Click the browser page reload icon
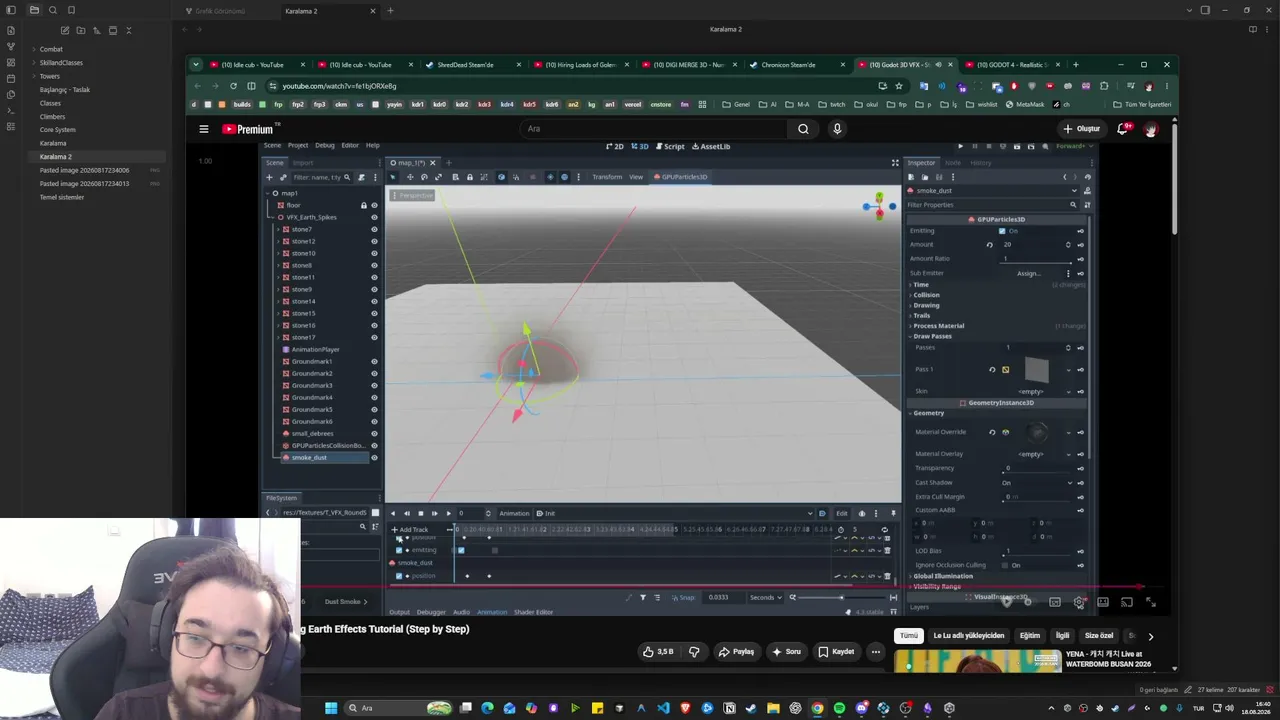The width and height of the screenshot is (1280, 720). pyautogui.click(x=233, y=86)
